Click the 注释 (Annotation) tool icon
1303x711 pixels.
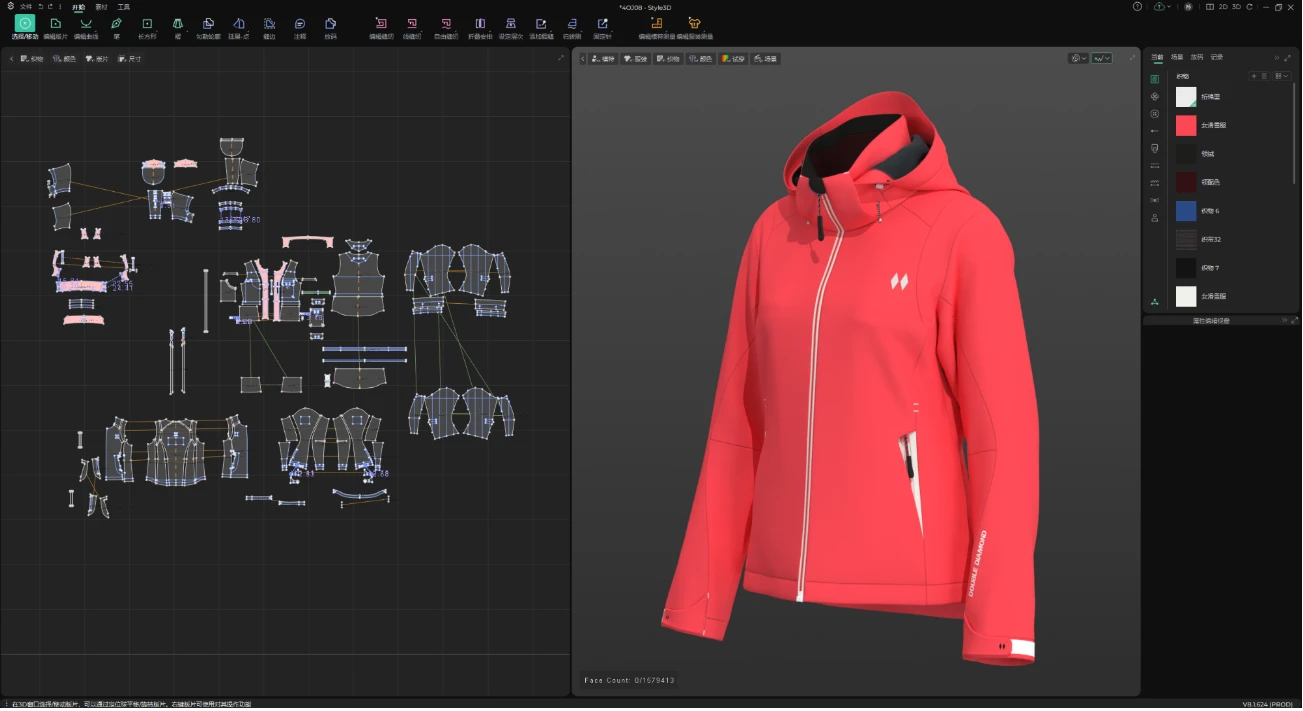300,22
